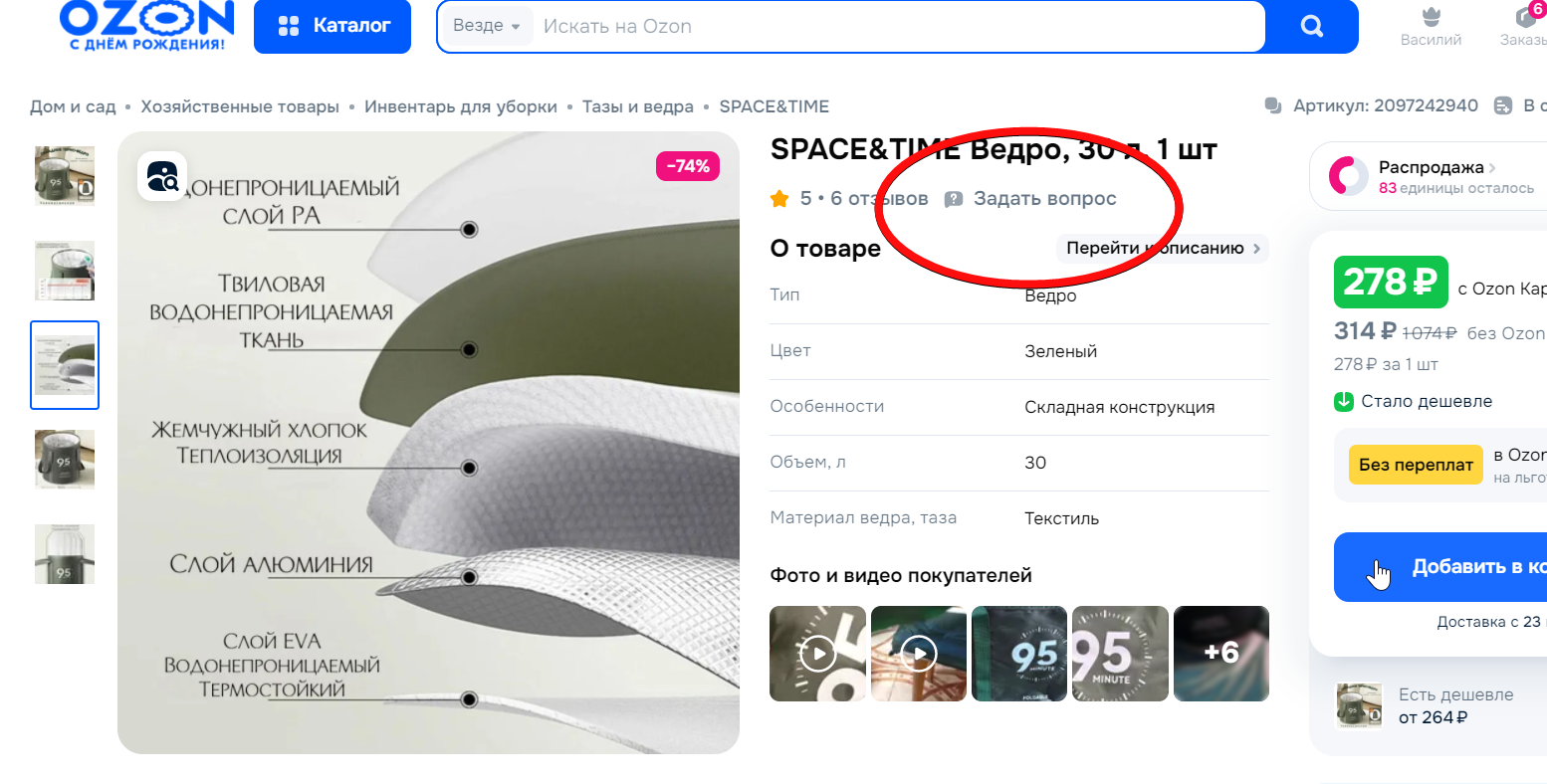Go to Дом и сад breadcrumb
The height and width of the screenshot is (784, 1547).
point(73,106)
